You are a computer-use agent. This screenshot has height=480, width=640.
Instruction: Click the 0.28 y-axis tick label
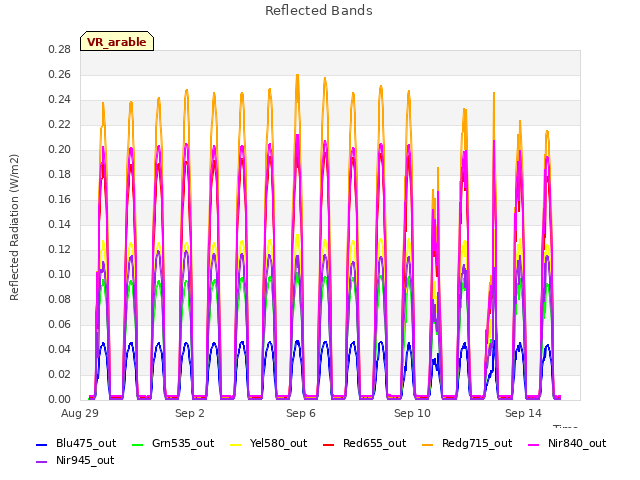[x=60, y=49]
